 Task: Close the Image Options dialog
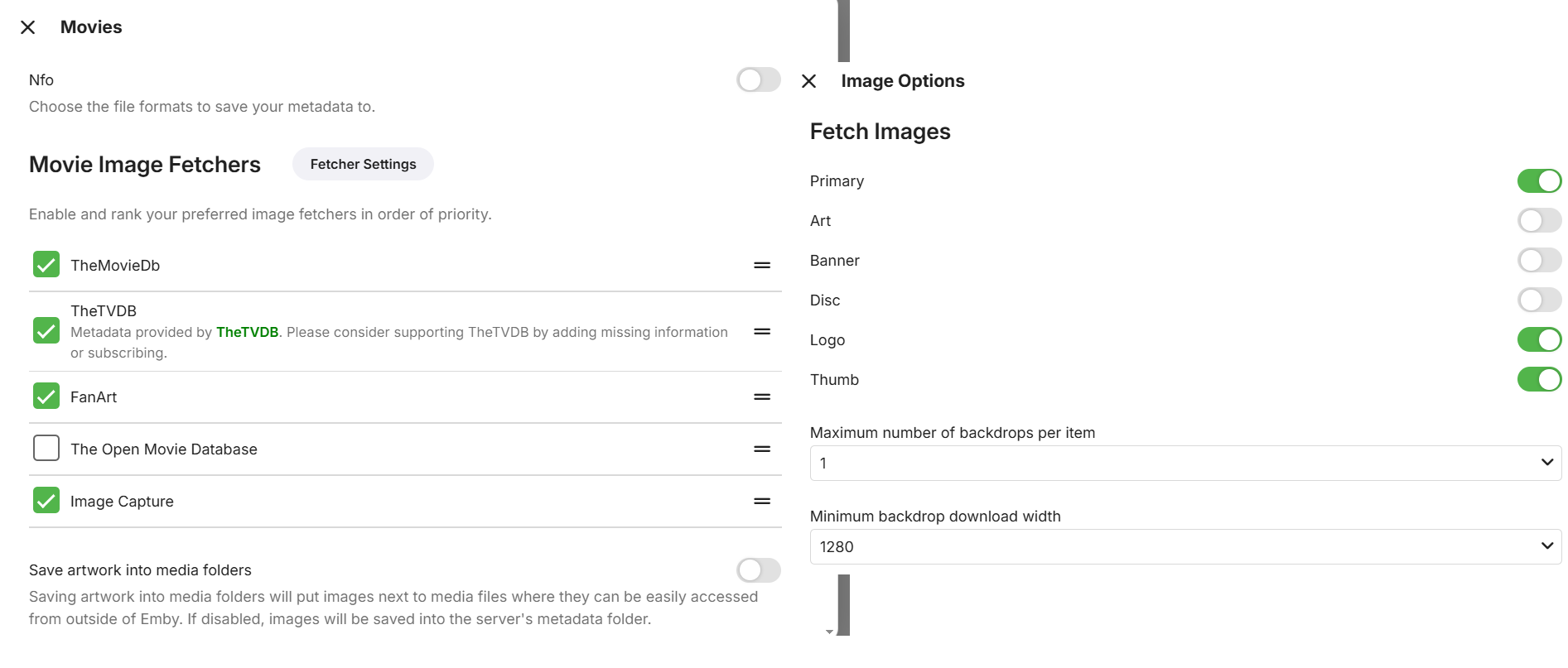[809, 81]
